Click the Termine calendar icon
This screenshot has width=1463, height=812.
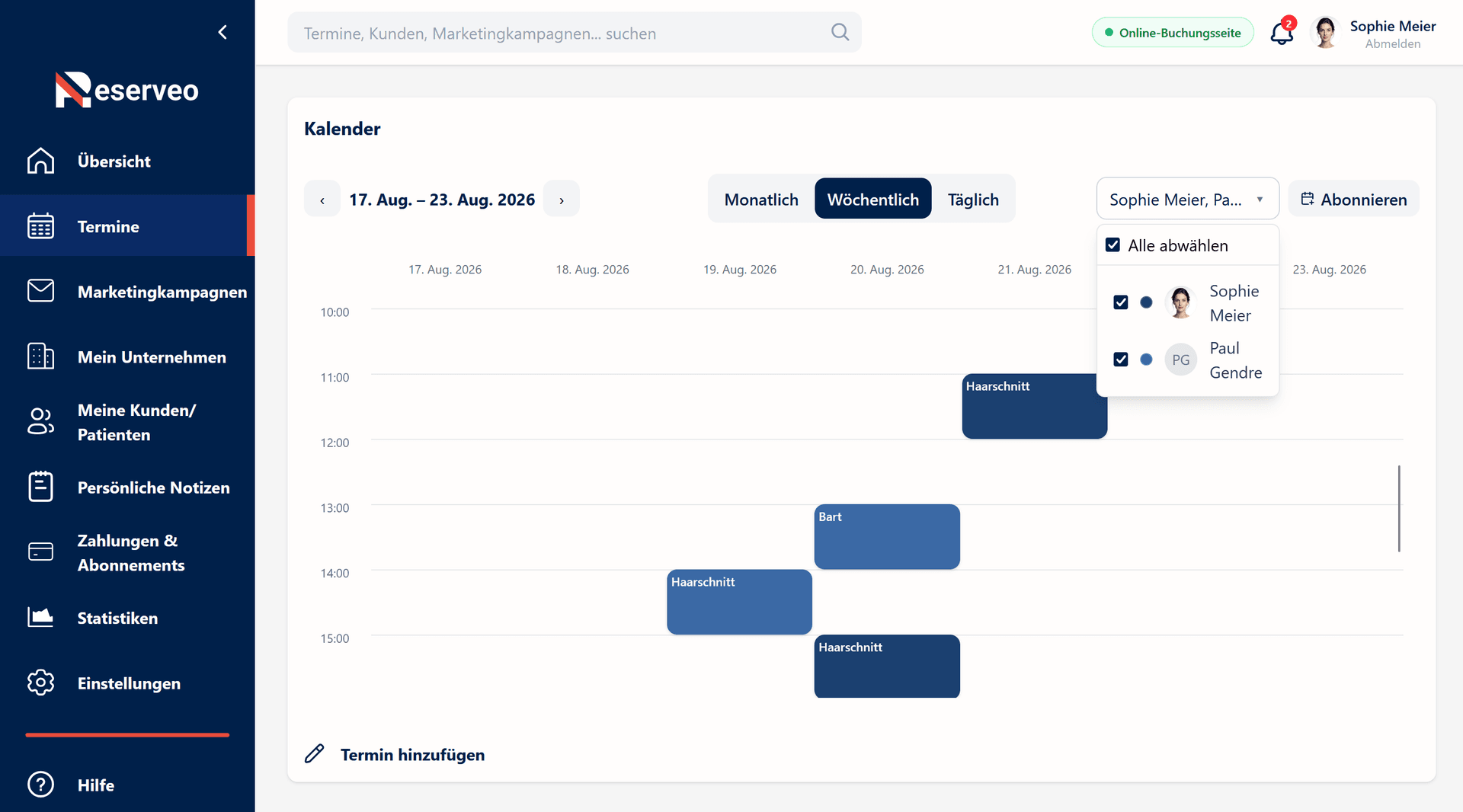(x=40, y=226)
